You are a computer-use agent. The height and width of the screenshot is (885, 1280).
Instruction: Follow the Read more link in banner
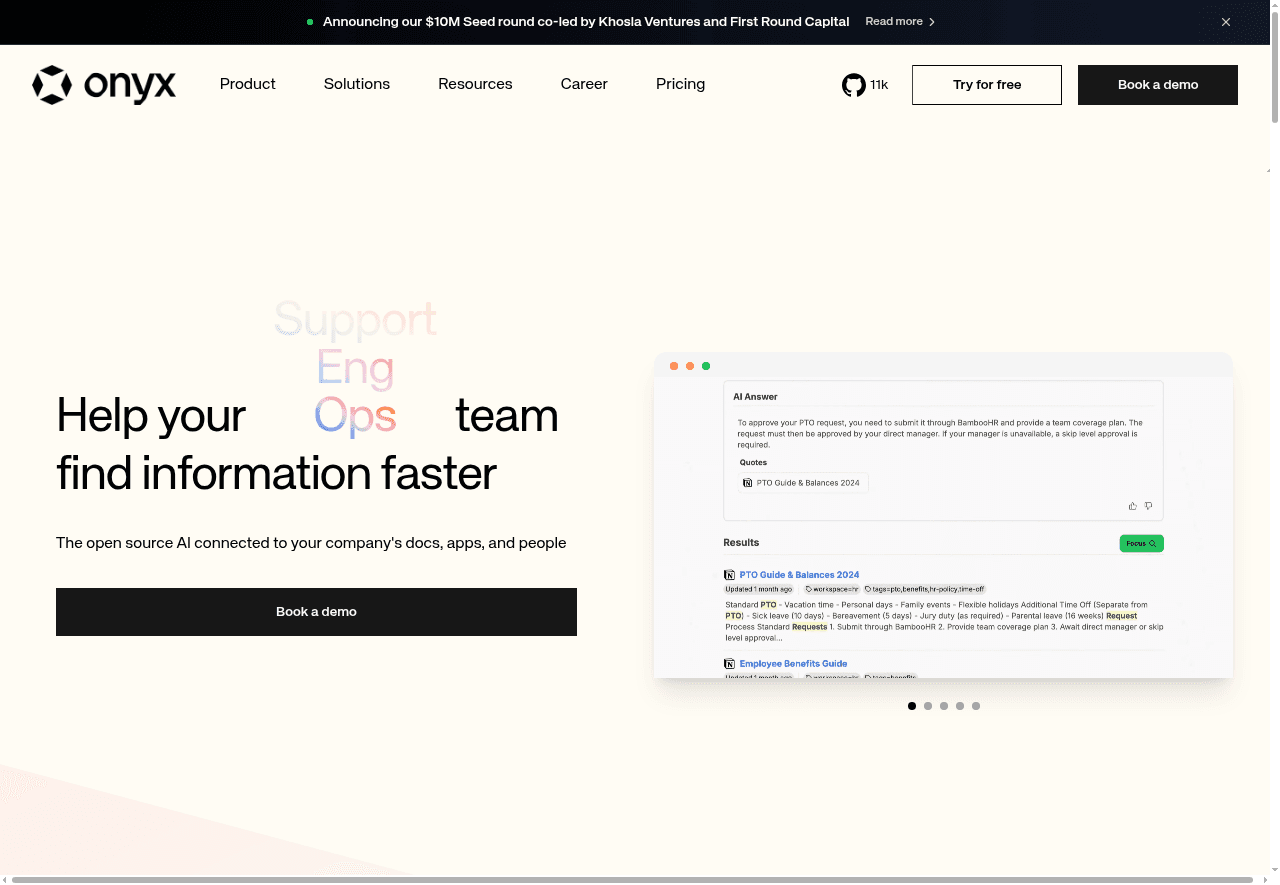(899, 21)
